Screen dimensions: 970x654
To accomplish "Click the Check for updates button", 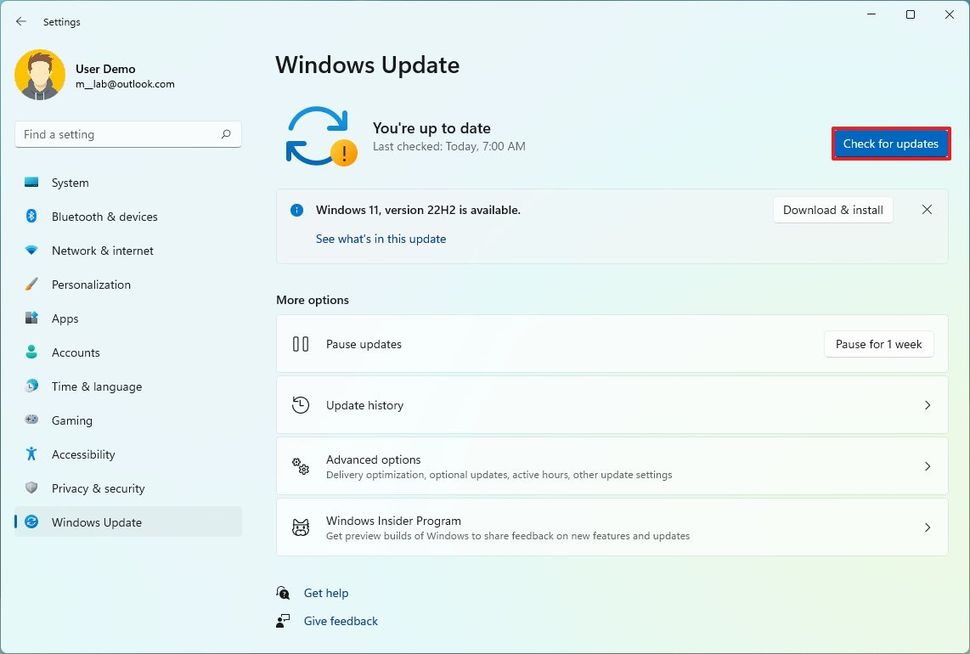I will click(x=890, y=143).
